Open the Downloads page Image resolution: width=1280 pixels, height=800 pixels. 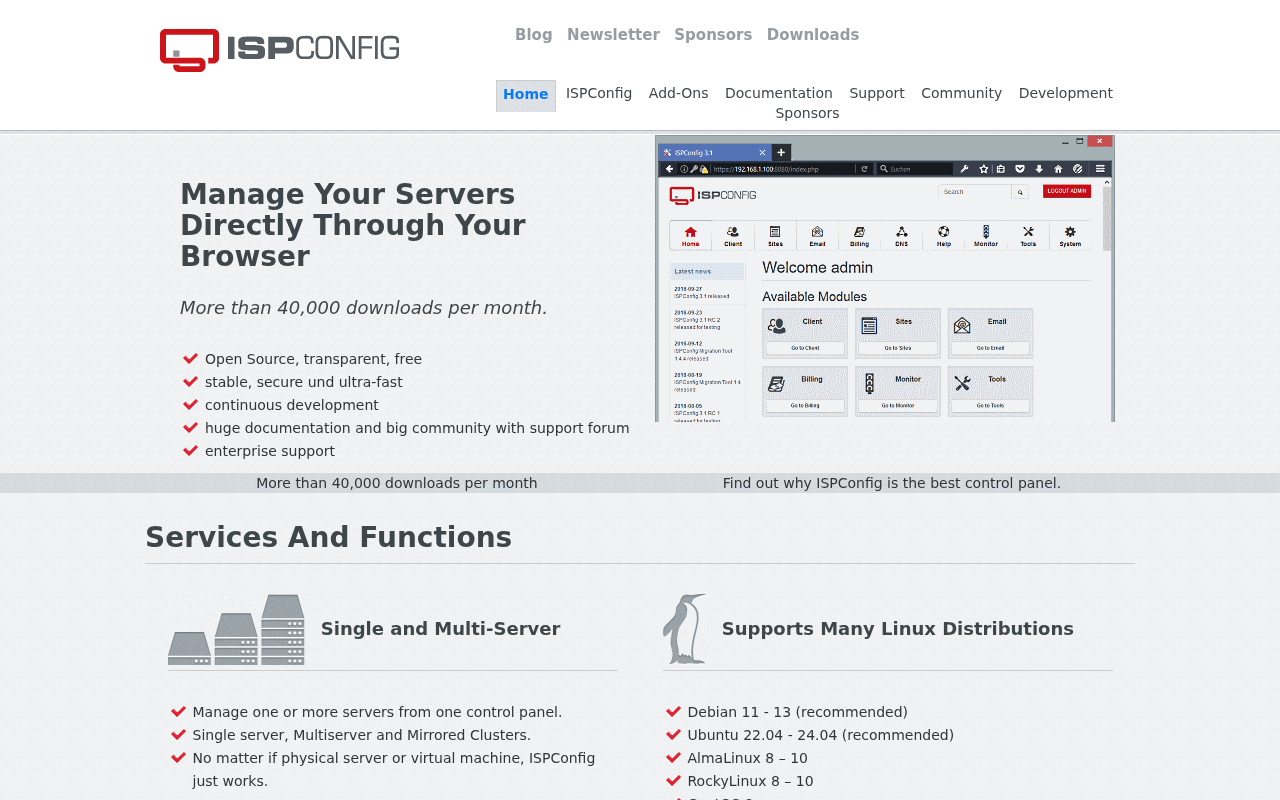[813, 35]
